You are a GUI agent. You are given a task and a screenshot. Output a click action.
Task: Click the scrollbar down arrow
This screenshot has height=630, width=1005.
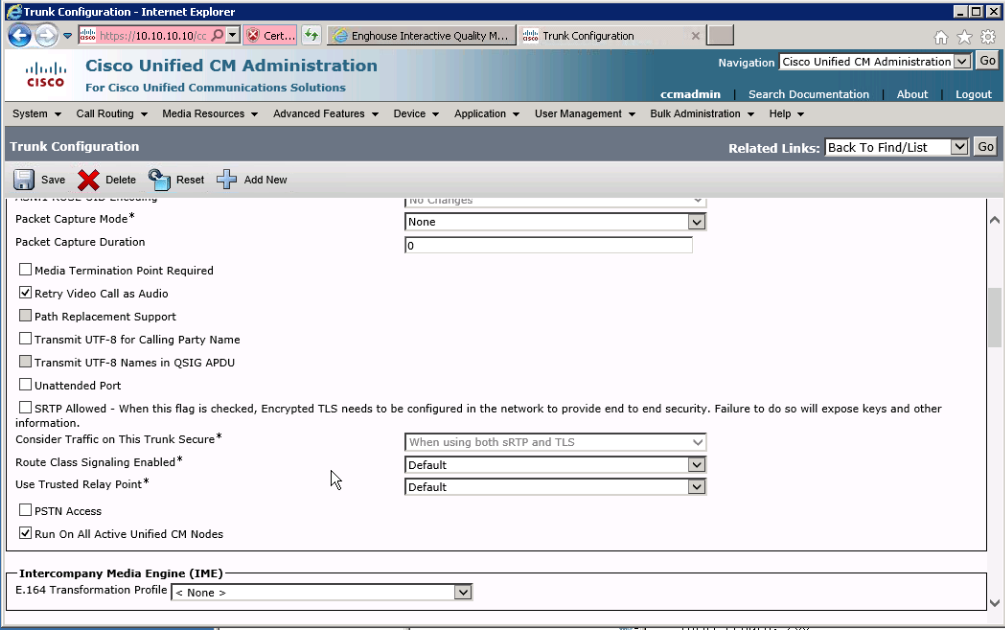994,602
